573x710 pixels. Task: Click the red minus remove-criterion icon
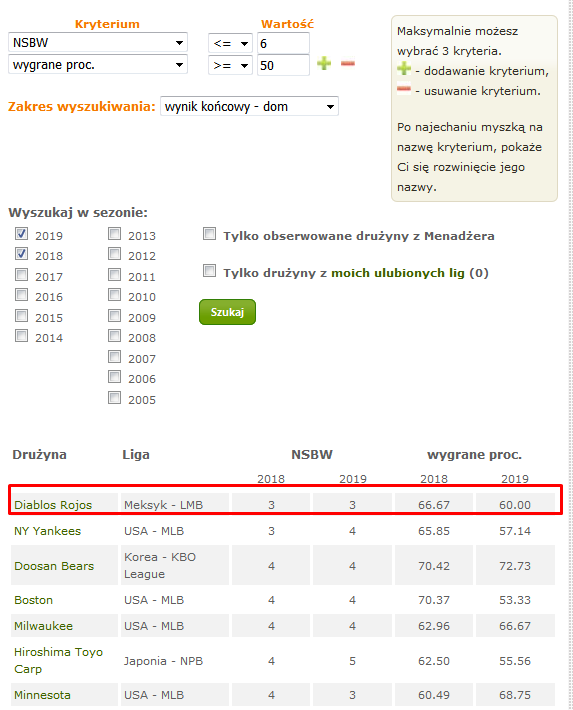pyautogui.click(x=347, y=63)
